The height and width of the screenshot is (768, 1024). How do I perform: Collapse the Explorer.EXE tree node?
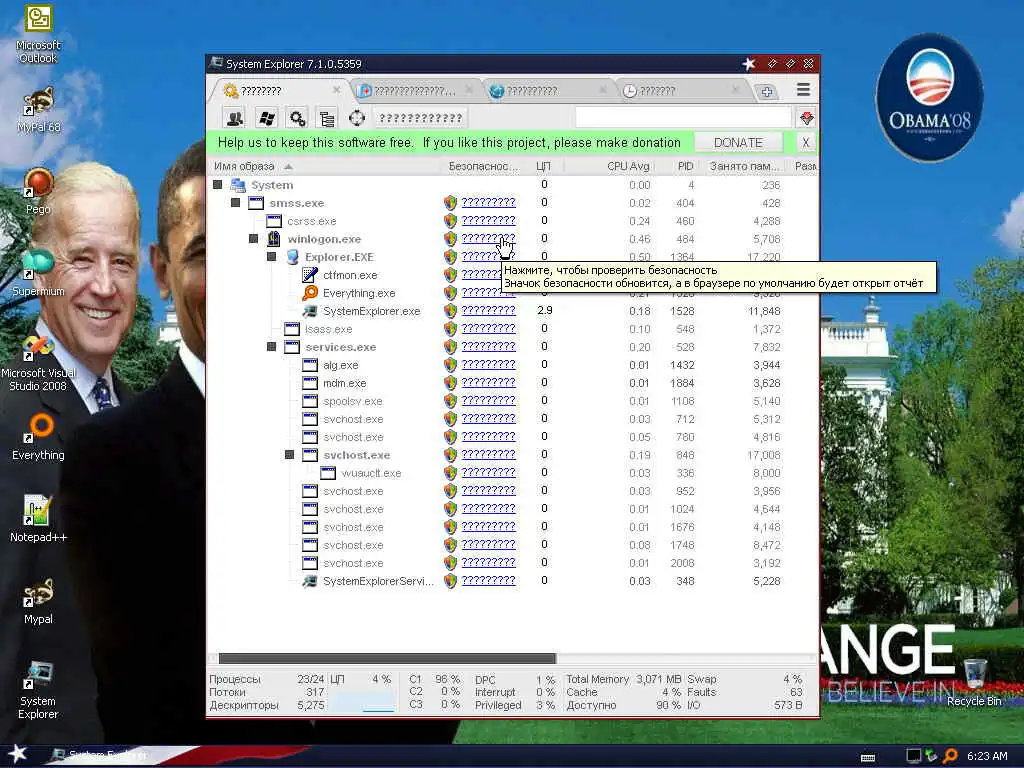(272, 257)
